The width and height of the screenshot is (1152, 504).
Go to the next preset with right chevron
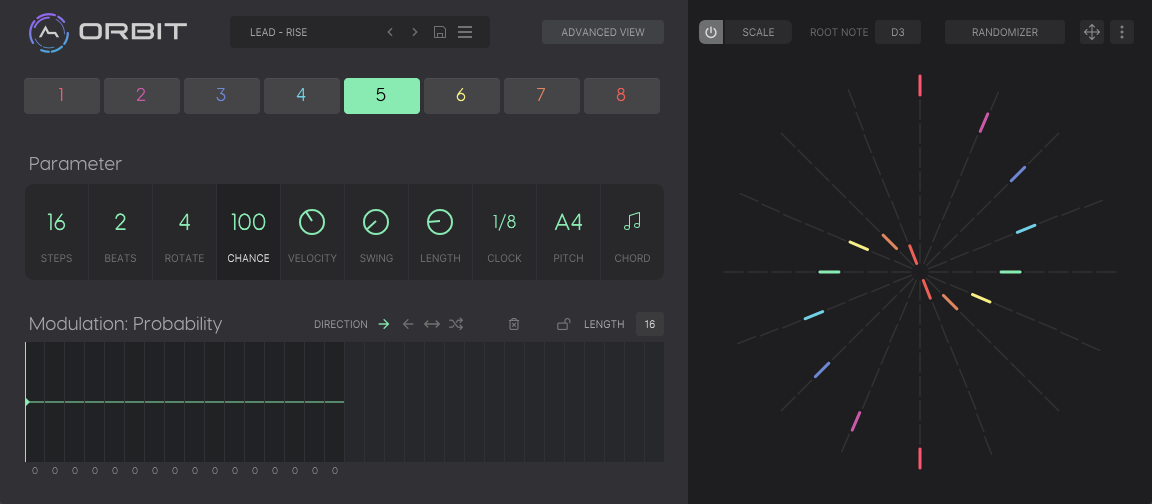[415, 32]
